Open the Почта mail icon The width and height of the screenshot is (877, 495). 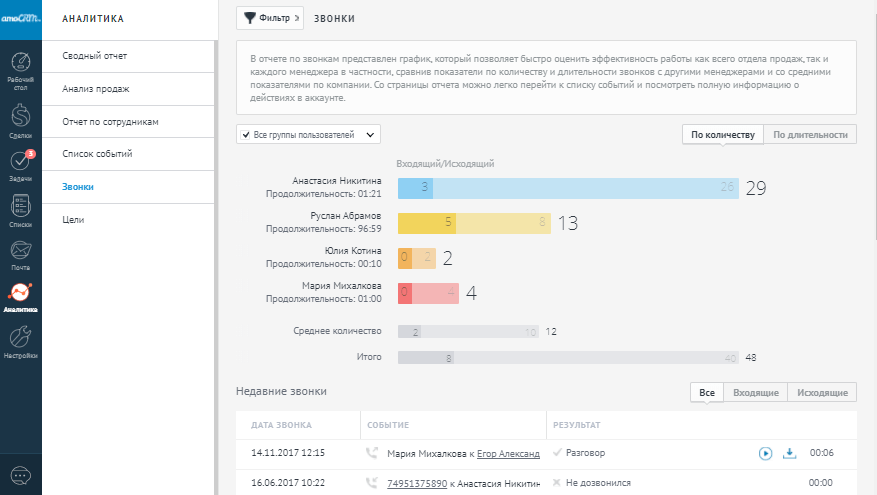[x=20, y=254]
